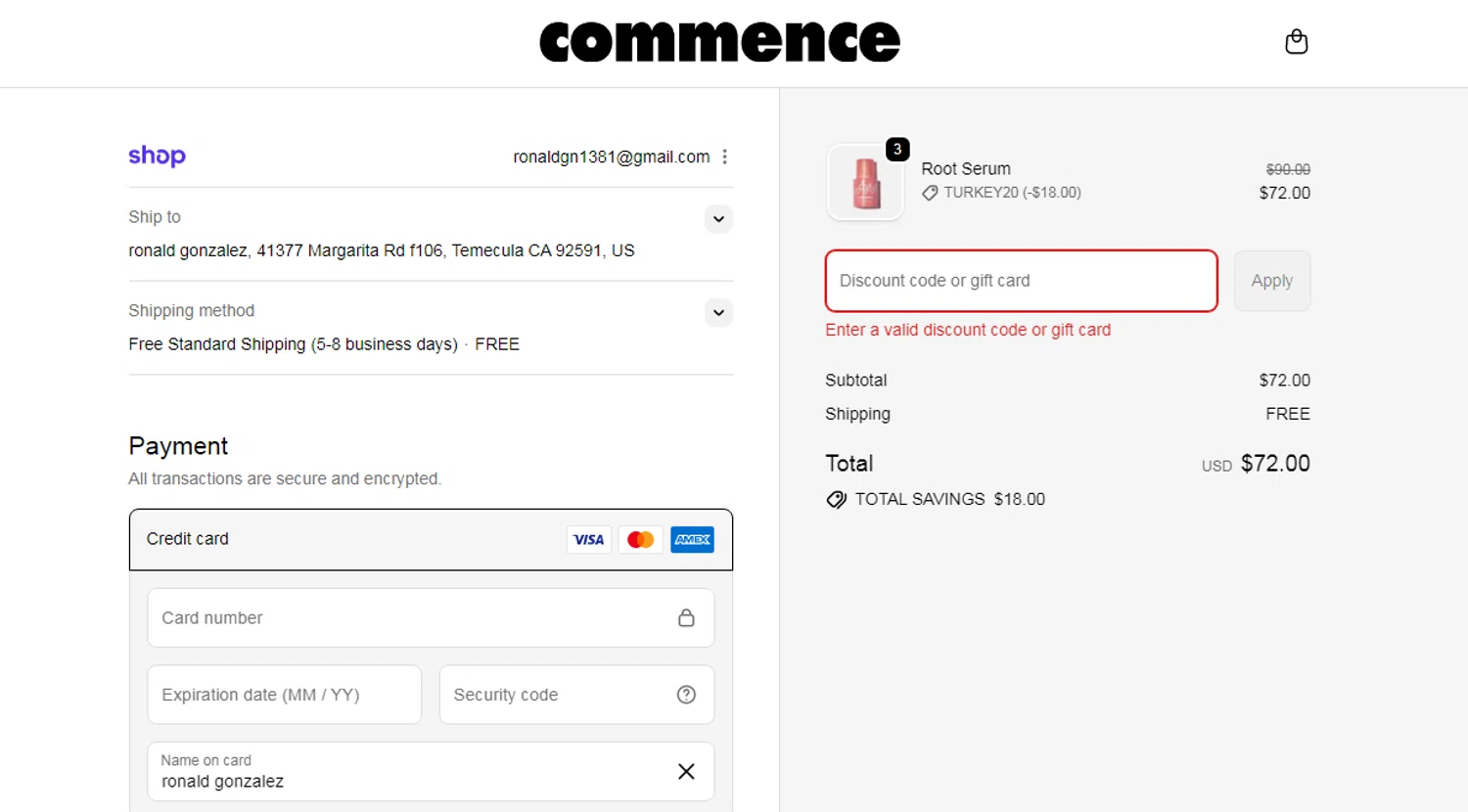Screen dimensions: 1468x812
Task: Click the TURKEY20 discount tag icon
Action: tap(930, 193)
